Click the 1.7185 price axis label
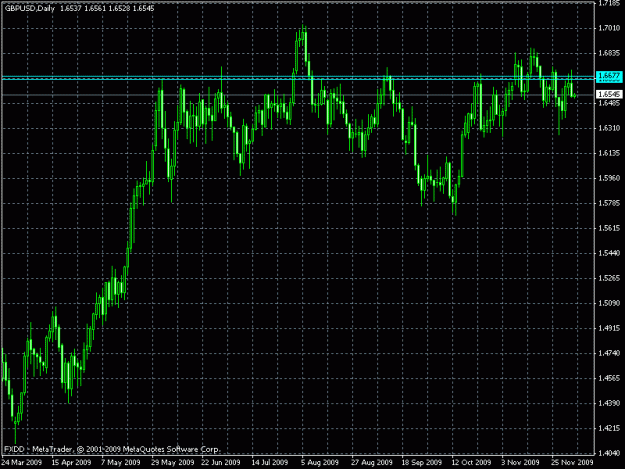This screenshot has width=625, height=469. tap(610, 4)
